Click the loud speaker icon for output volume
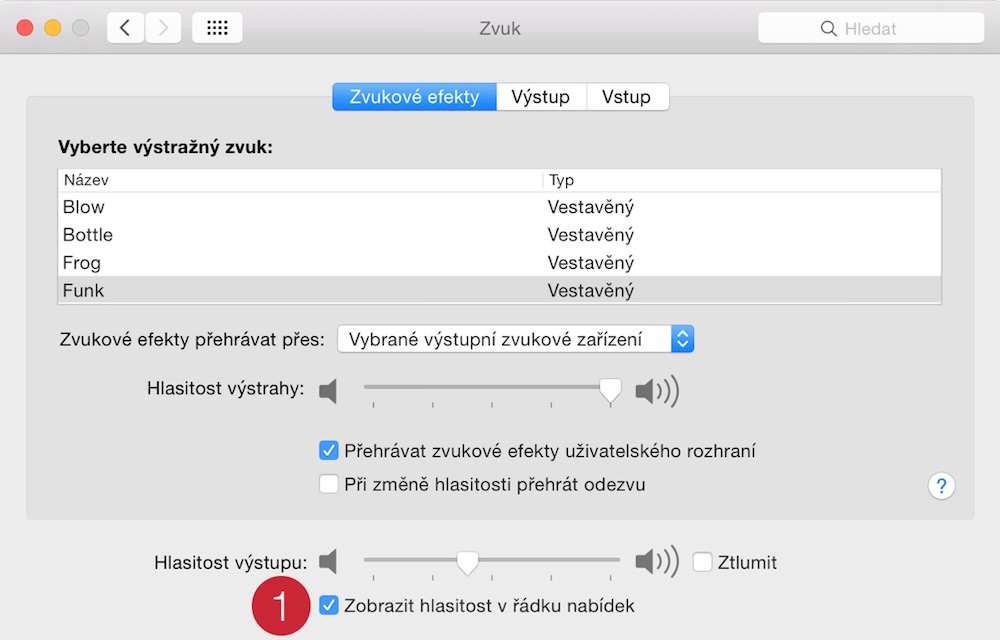 [x=656, y=562]
